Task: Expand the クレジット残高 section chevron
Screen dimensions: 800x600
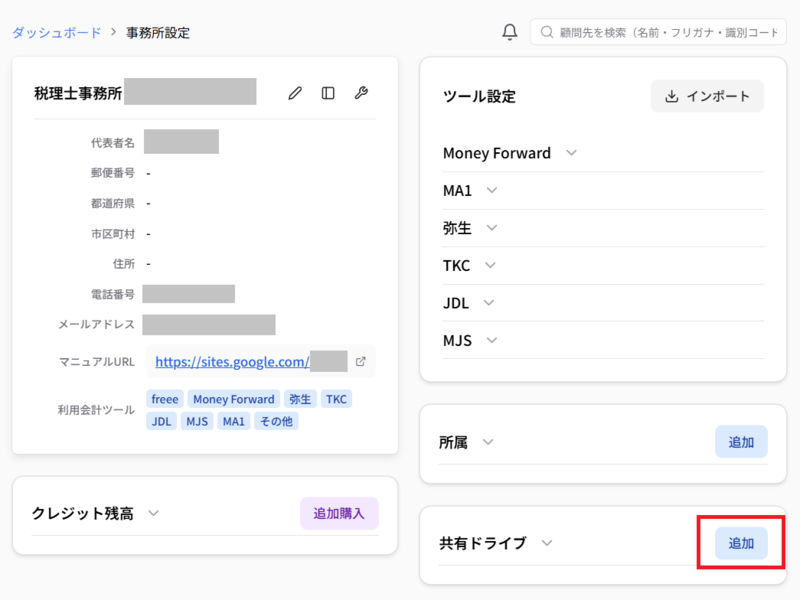Action: click(x=154, y=513)
